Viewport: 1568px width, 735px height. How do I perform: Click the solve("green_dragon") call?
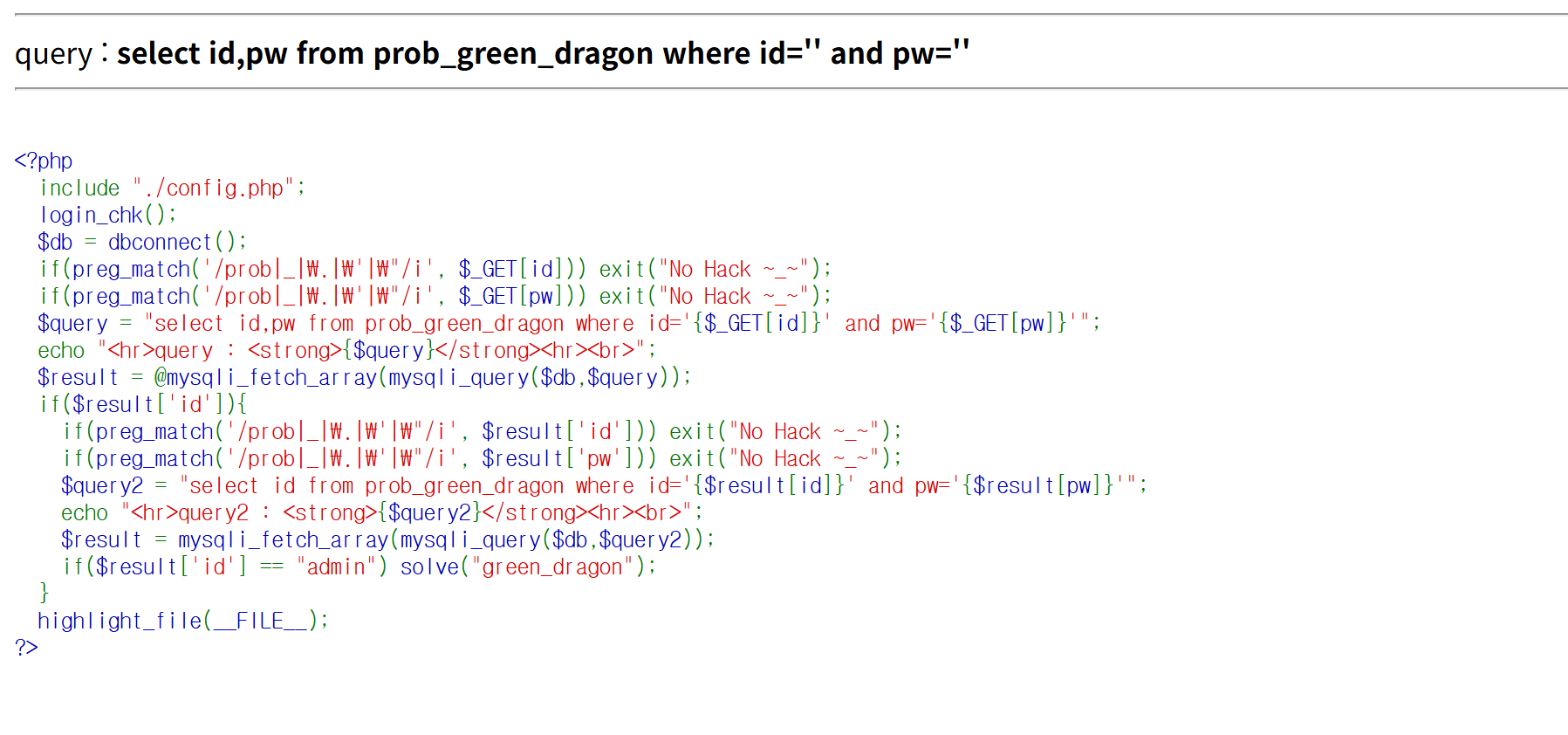pos(527,567)
